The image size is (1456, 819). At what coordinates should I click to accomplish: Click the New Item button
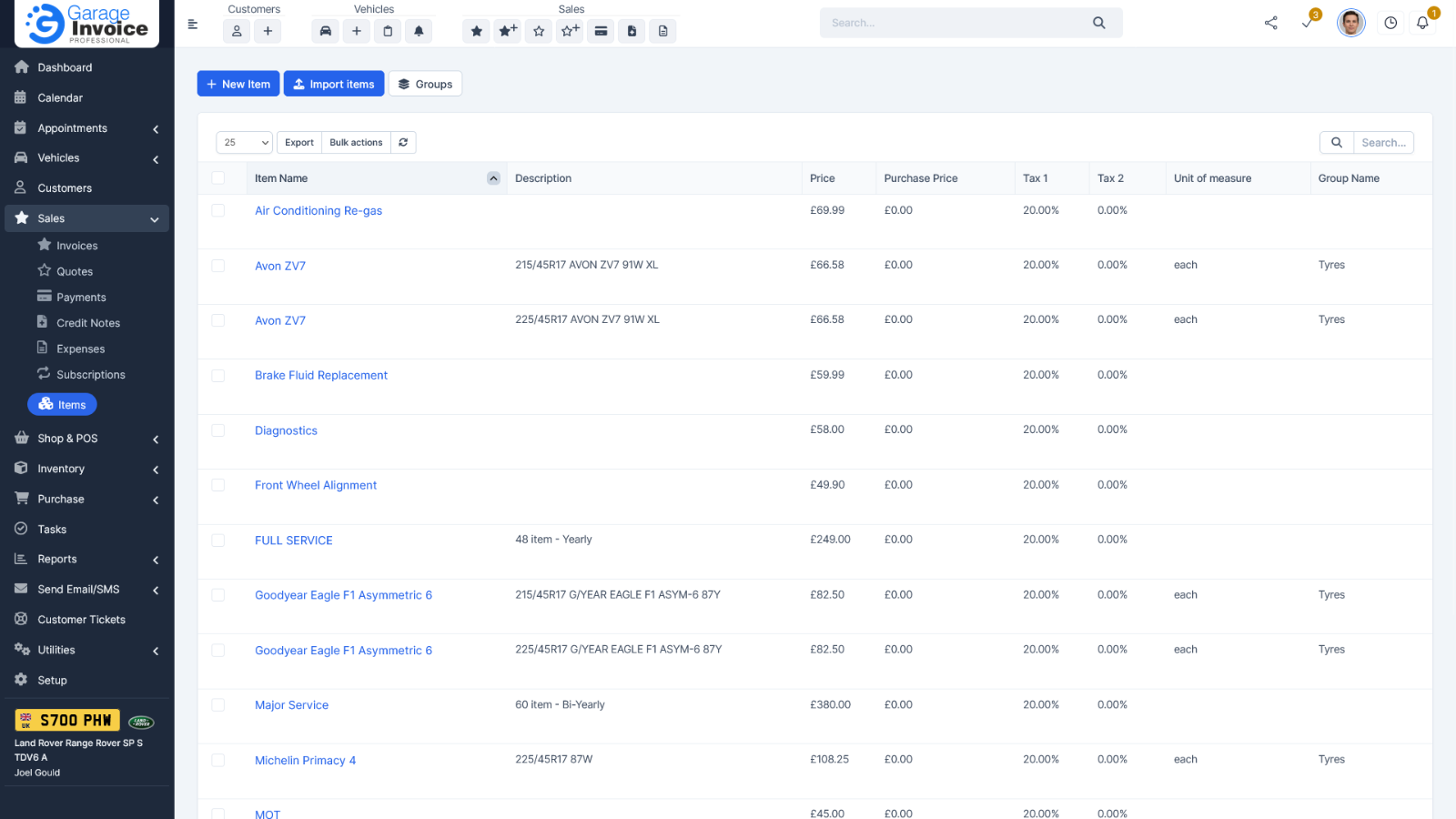click(x=238, y=84)
